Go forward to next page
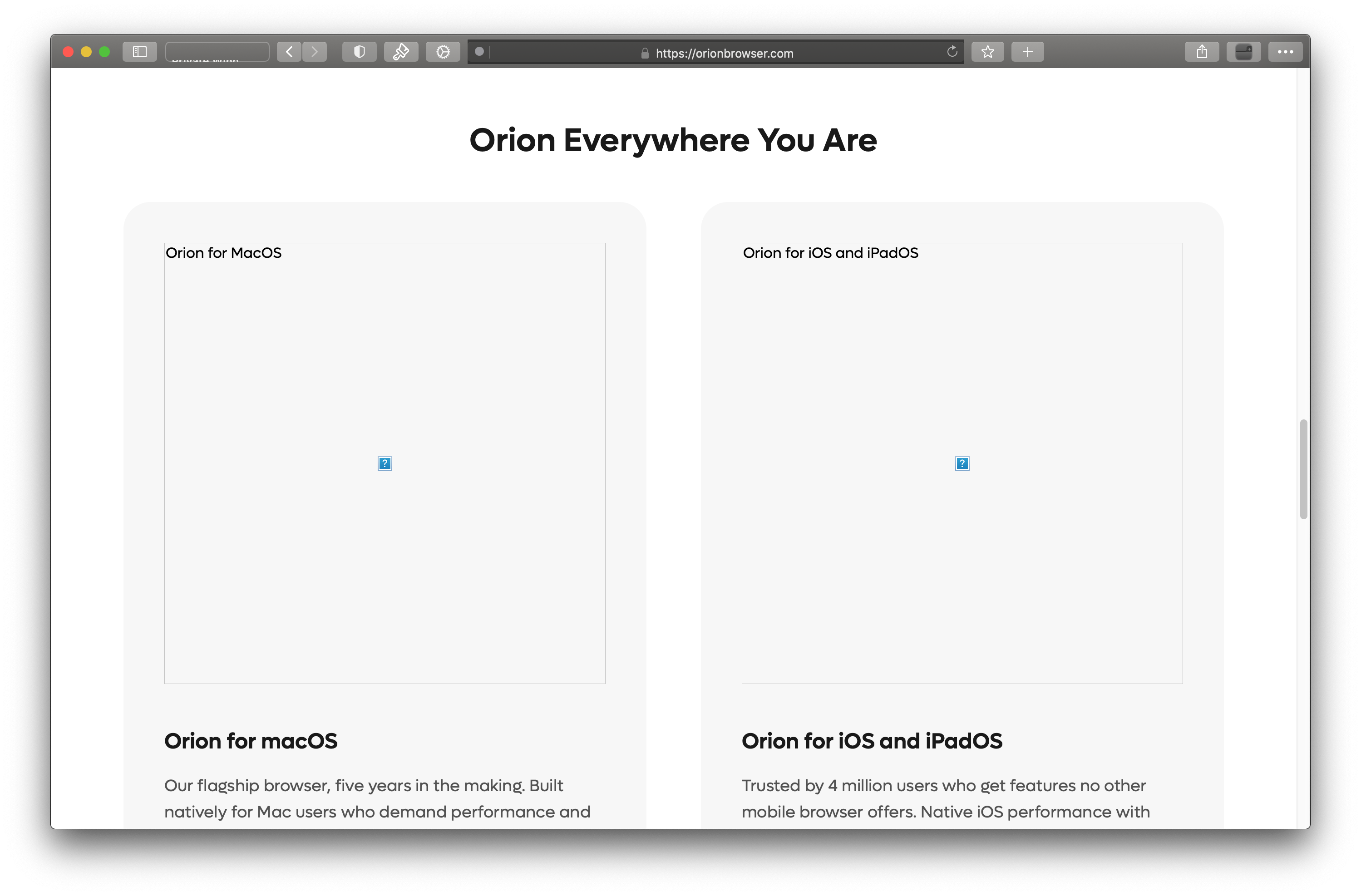The height and width of the screenshot is (896, 1361). pyautogui.click(x=315, y=52)
